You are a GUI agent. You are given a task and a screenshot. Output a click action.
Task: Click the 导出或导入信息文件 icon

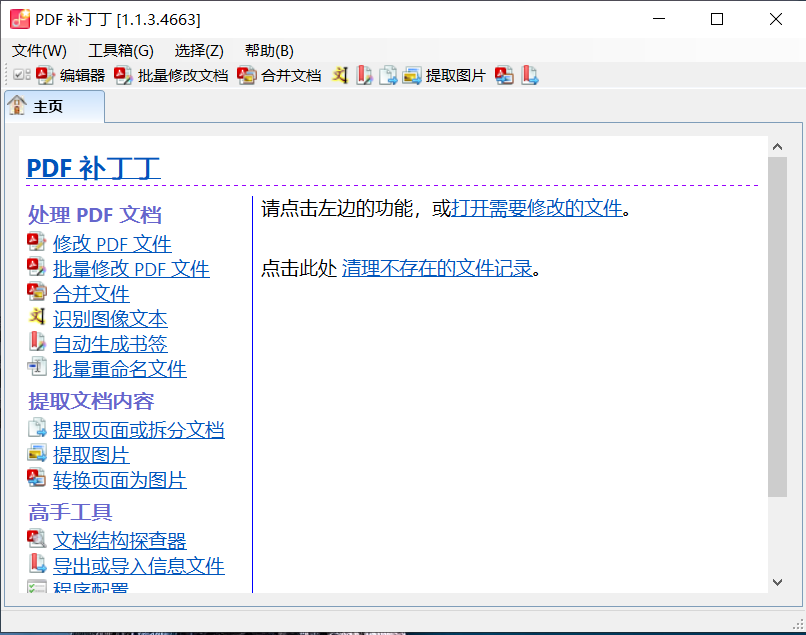click(x=36, y=565)
